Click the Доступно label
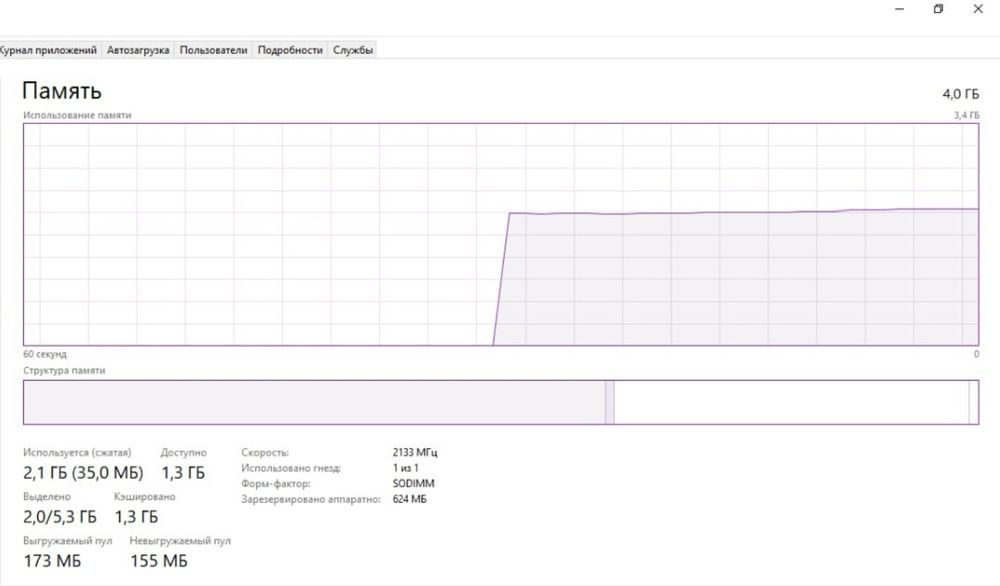Image resolution: width=1000 pixels, height=586 pixels. 184,452
